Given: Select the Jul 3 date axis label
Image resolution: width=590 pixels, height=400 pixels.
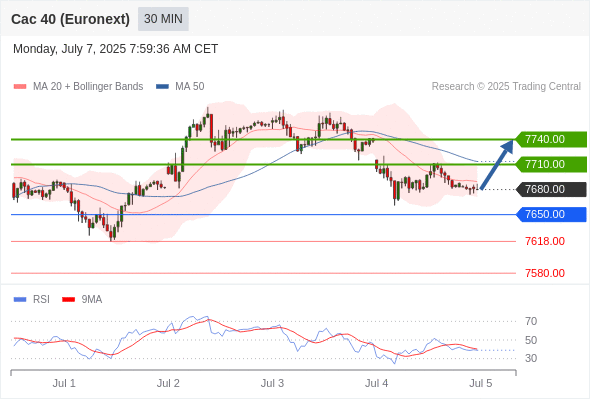Looking at the screenshot, I should [x=272, y=383].
